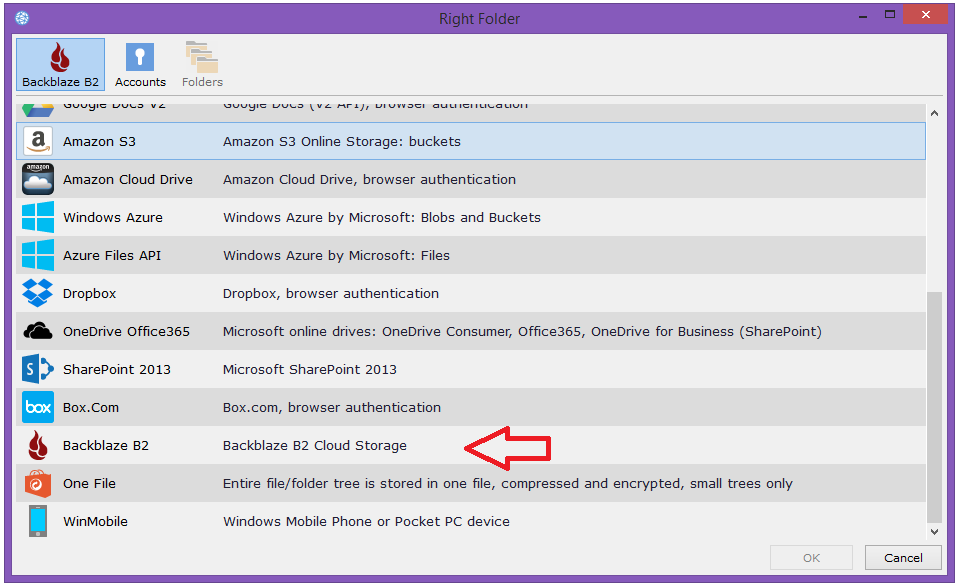This screenshot has height=588, width=958.
Task: Switch to the Accounts tab
Action: pyautogui.click(x=140, y=65)
